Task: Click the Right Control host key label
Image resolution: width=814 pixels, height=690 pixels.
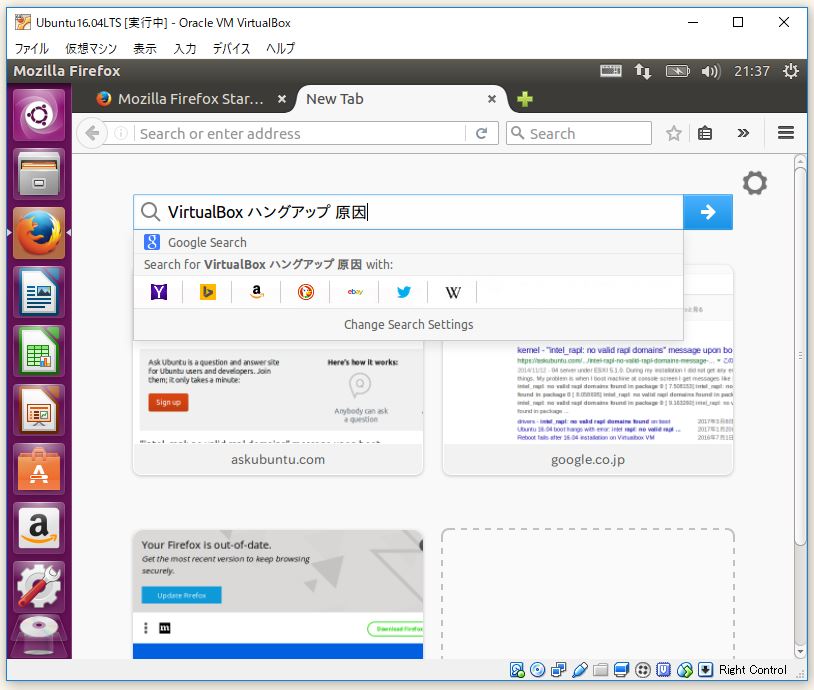Action: 752,670
